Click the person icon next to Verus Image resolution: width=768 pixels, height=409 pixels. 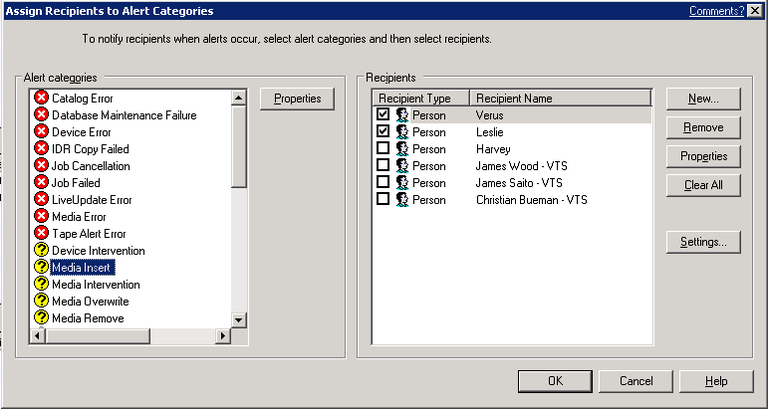pyautogui.click(x=402, y=115)
